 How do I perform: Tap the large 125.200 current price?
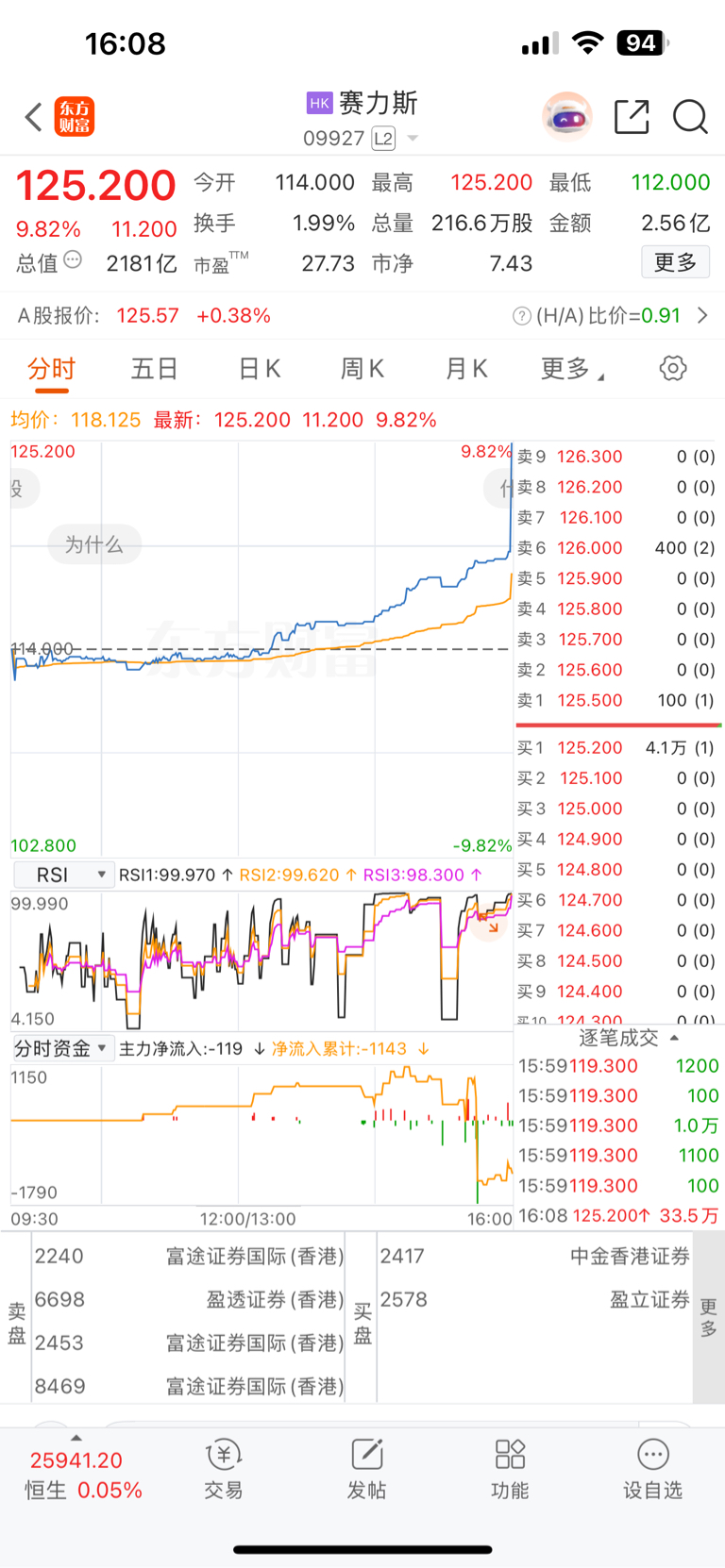pos(96,185)
